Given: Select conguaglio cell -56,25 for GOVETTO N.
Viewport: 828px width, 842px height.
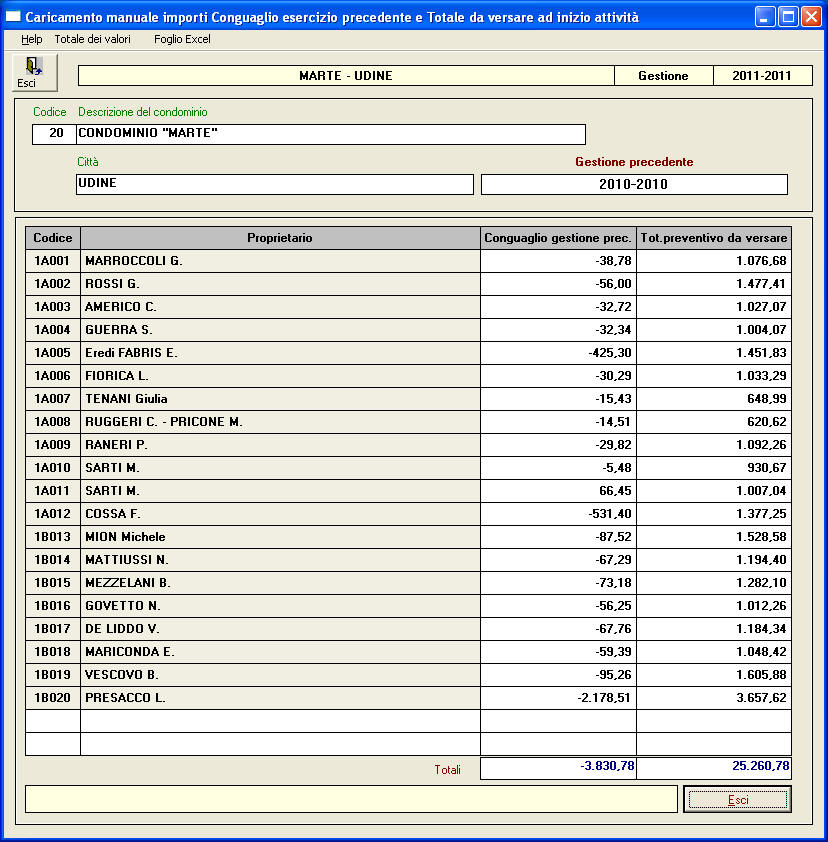Looking at the screenshot, I should click(x=558, y=606).
